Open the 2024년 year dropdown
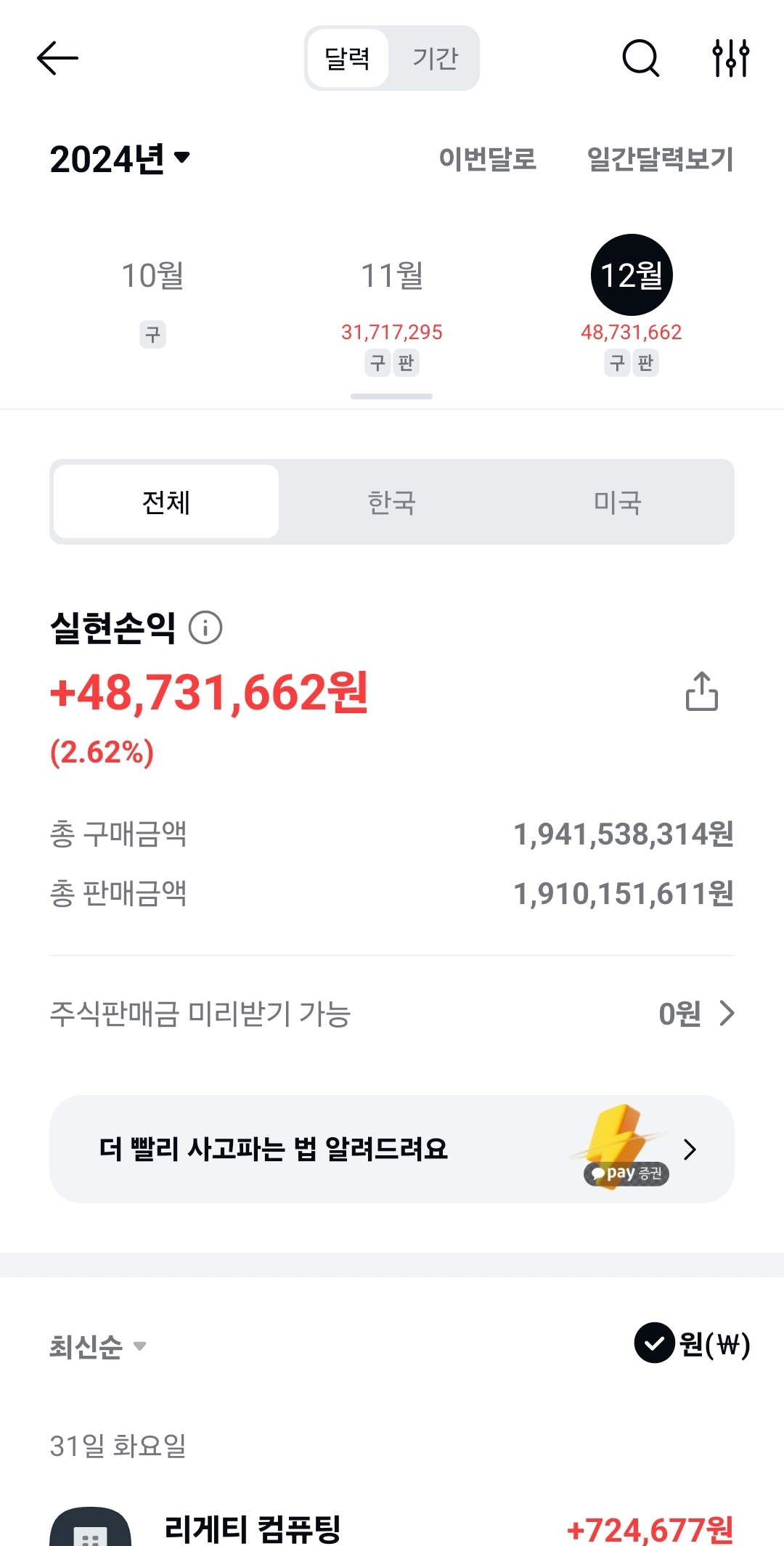The image size is (784, 1546). [x=120, y=159]
